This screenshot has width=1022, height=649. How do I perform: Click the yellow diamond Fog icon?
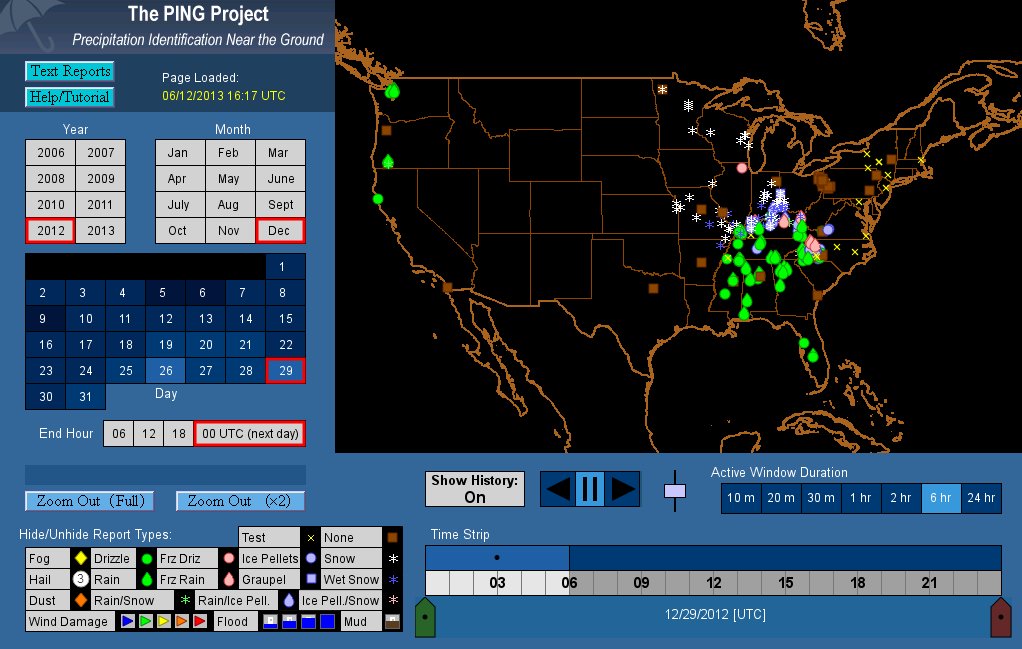(80, 559)
